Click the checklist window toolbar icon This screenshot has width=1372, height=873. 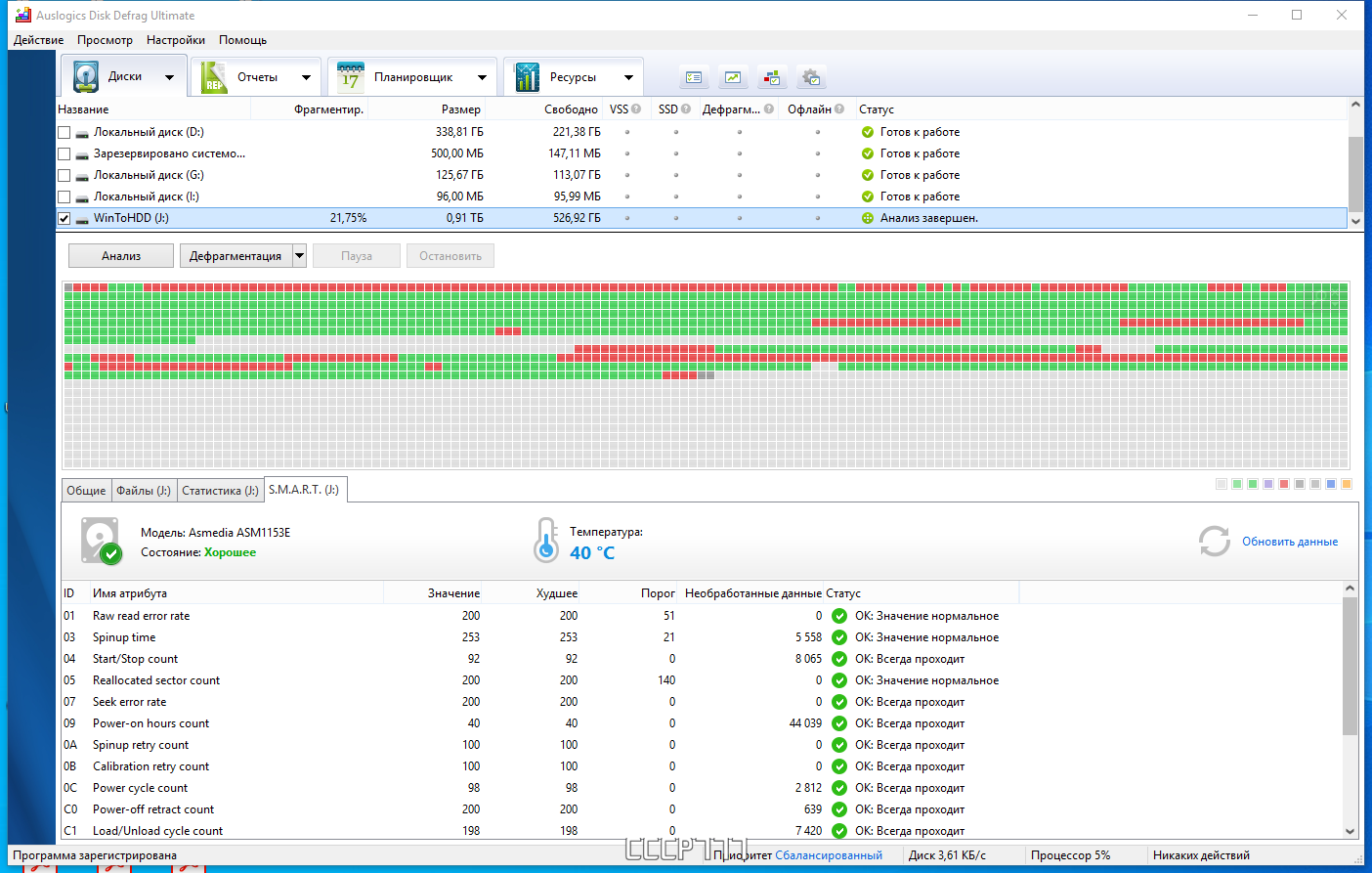pyautogui.click(x=694, y=77)
